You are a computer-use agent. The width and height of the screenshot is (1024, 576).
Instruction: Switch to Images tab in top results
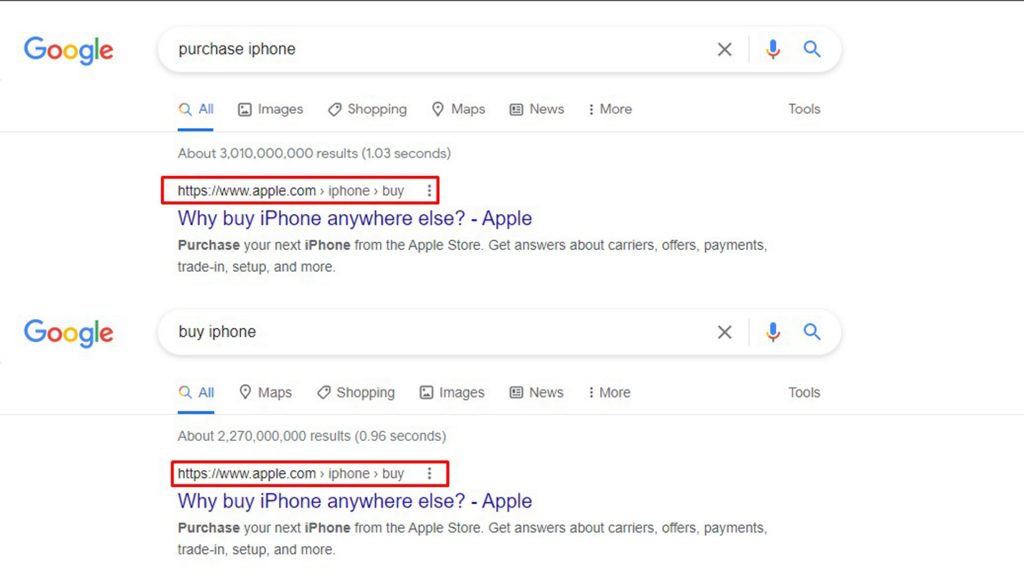(x=270, y=109)
